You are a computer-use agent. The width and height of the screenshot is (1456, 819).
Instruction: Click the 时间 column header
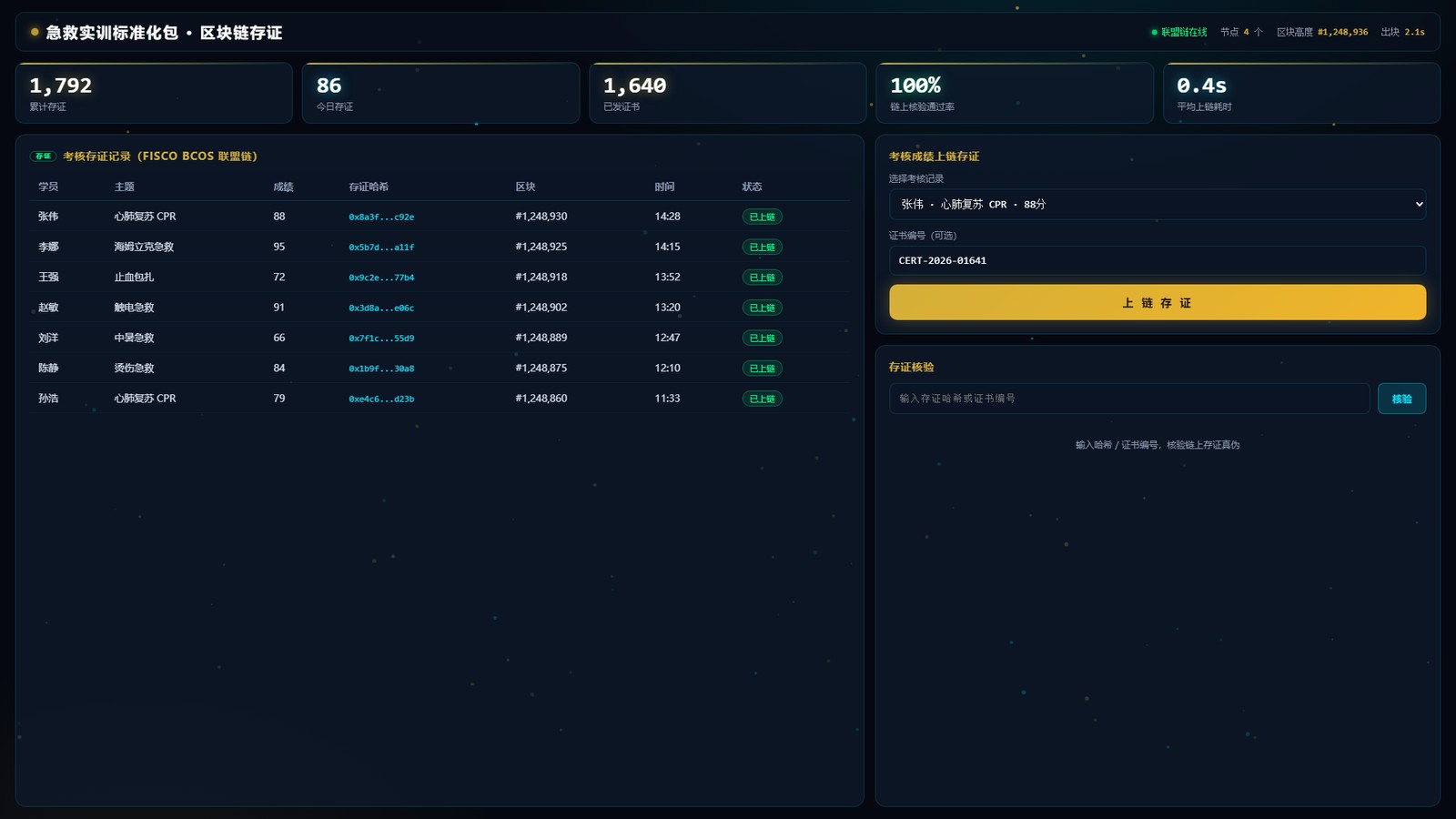(x=664, y=187)
